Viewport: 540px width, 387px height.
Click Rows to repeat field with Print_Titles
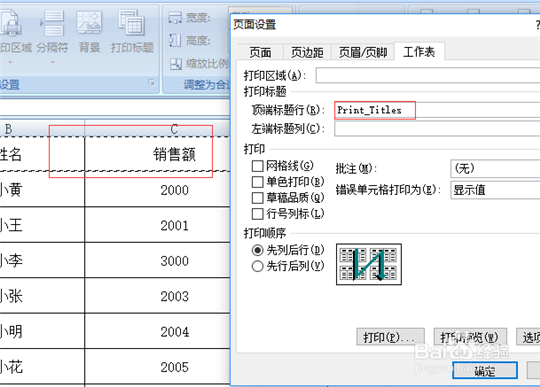coord(437,111)
